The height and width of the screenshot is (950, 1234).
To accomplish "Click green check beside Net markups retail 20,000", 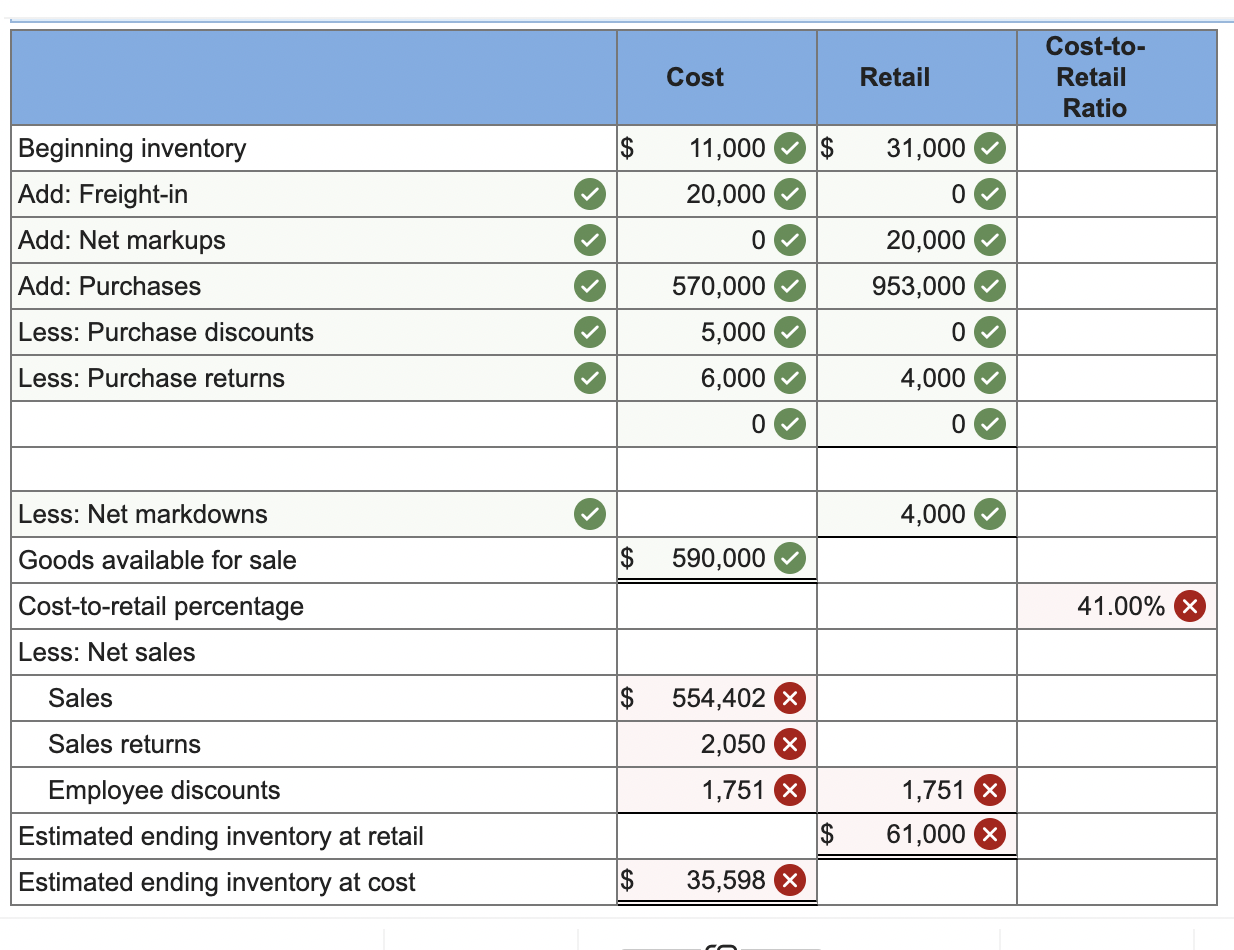I will pos(991,240).
